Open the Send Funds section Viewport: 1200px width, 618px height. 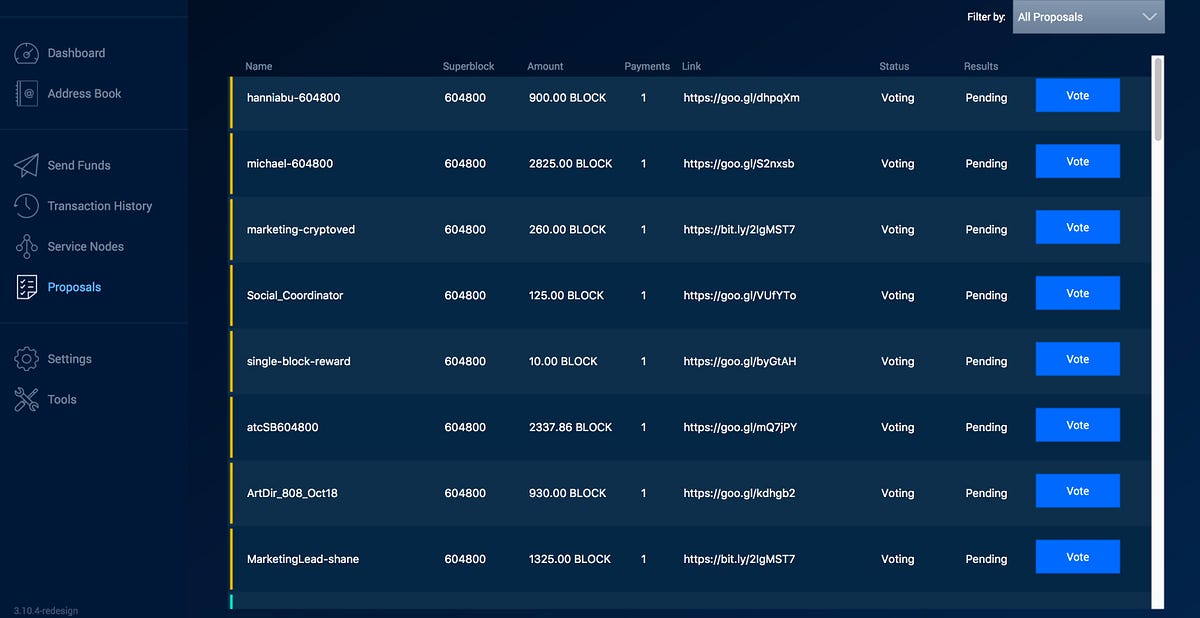[x=79, y=165]
